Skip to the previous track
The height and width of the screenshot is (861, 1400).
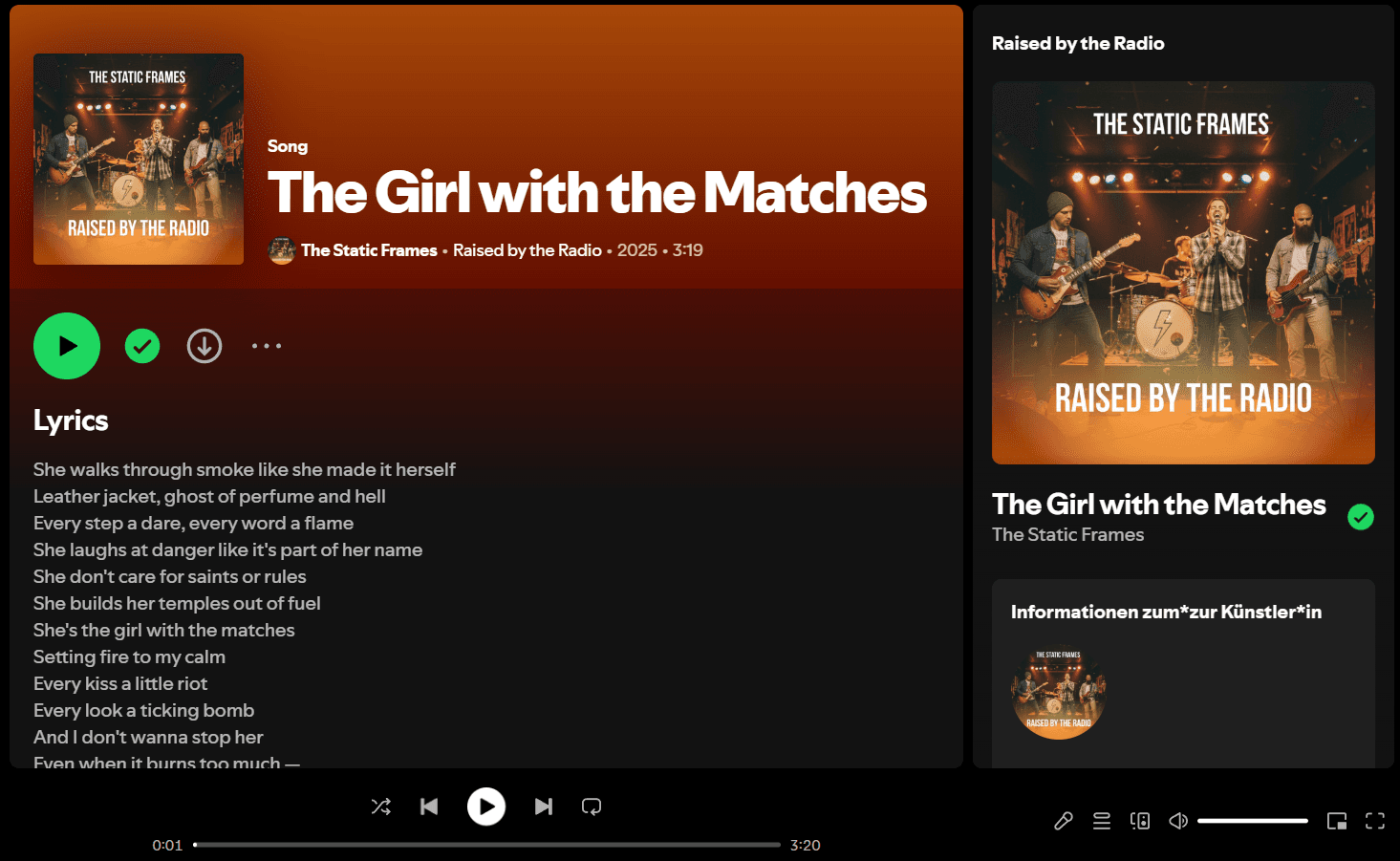click(x=429, y=807)
